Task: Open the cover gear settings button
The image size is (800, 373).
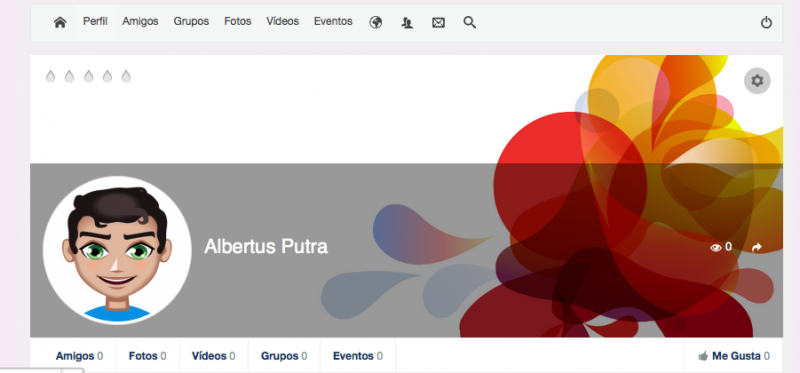Action: point(757,81)
